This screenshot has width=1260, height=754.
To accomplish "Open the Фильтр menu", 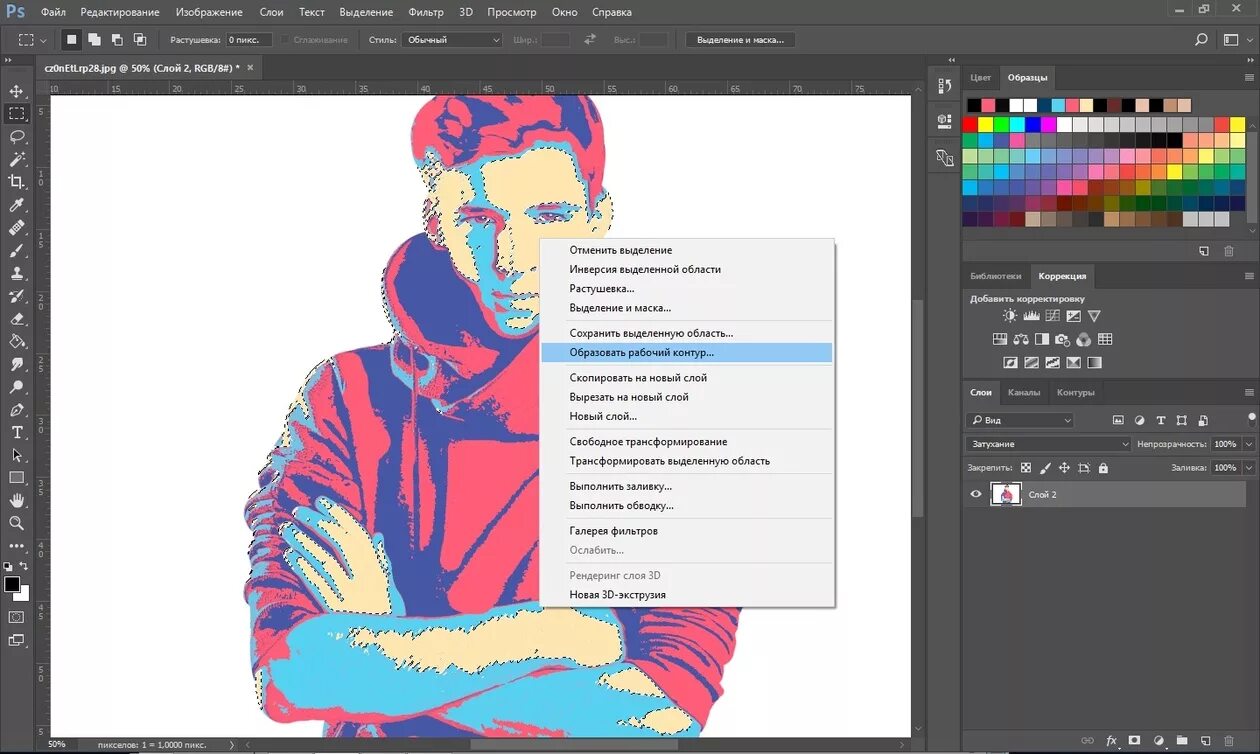I will [426, 12].
